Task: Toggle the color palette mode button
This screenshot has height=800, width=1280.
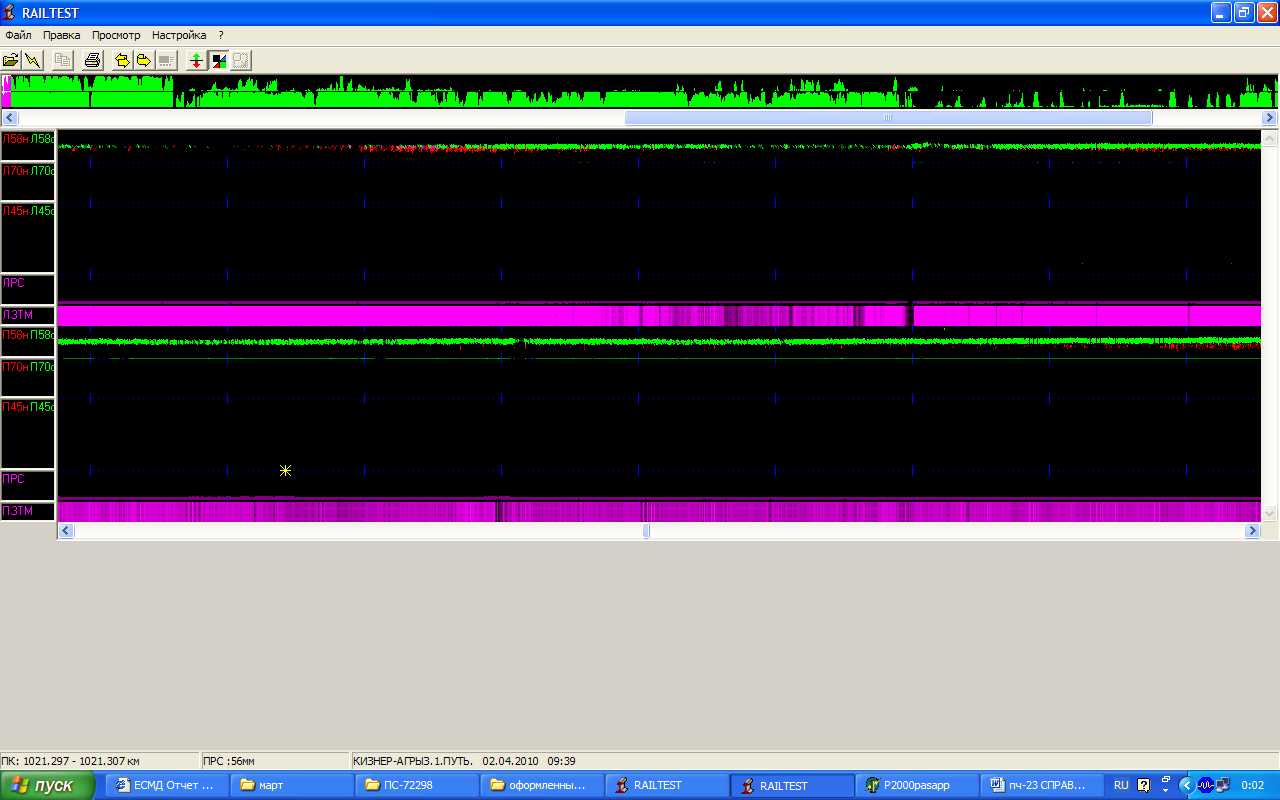Action: [218, 61]
